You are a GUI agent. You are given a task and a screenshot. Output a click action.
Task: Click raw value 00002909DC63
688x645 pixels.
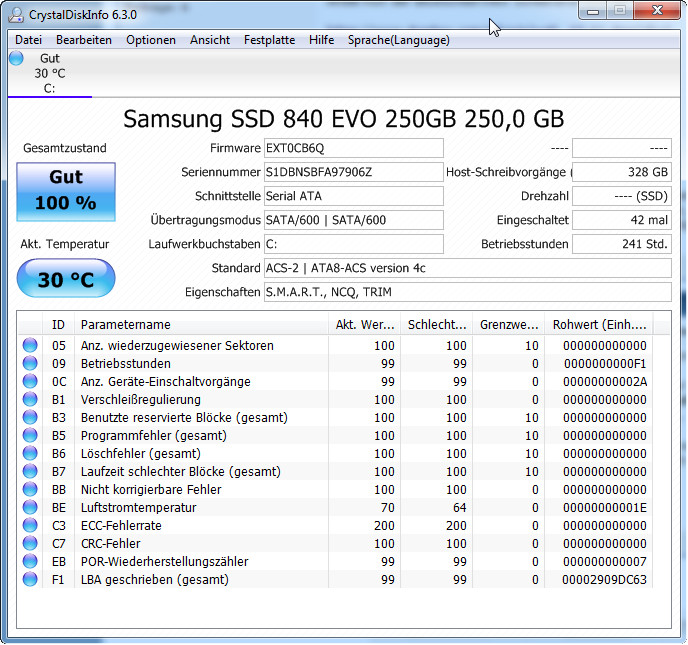coord(604,580)
